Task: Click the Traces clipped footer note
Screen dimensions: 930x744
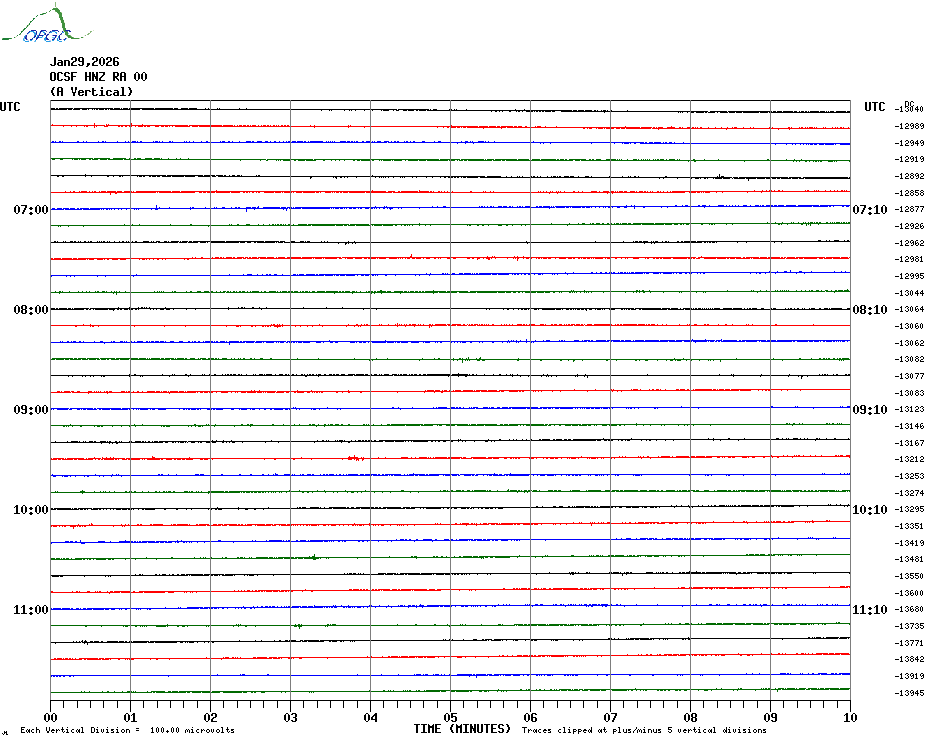Action: coord(644,730)
